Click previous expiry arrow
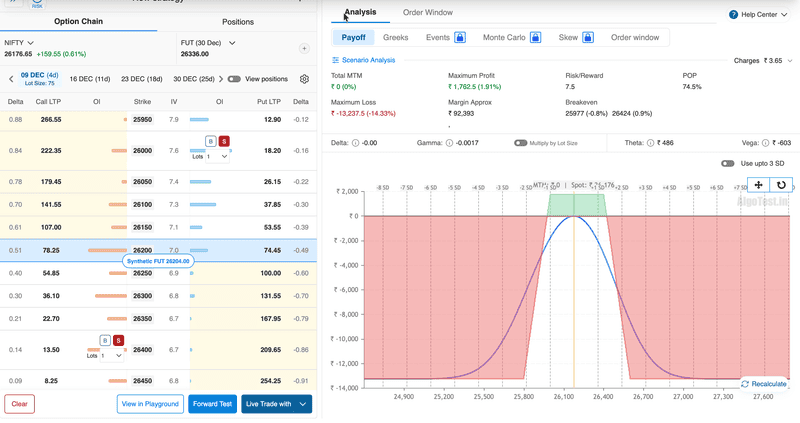Image resolution: width=800 pixels, height=423 pixels. [11, 78]
